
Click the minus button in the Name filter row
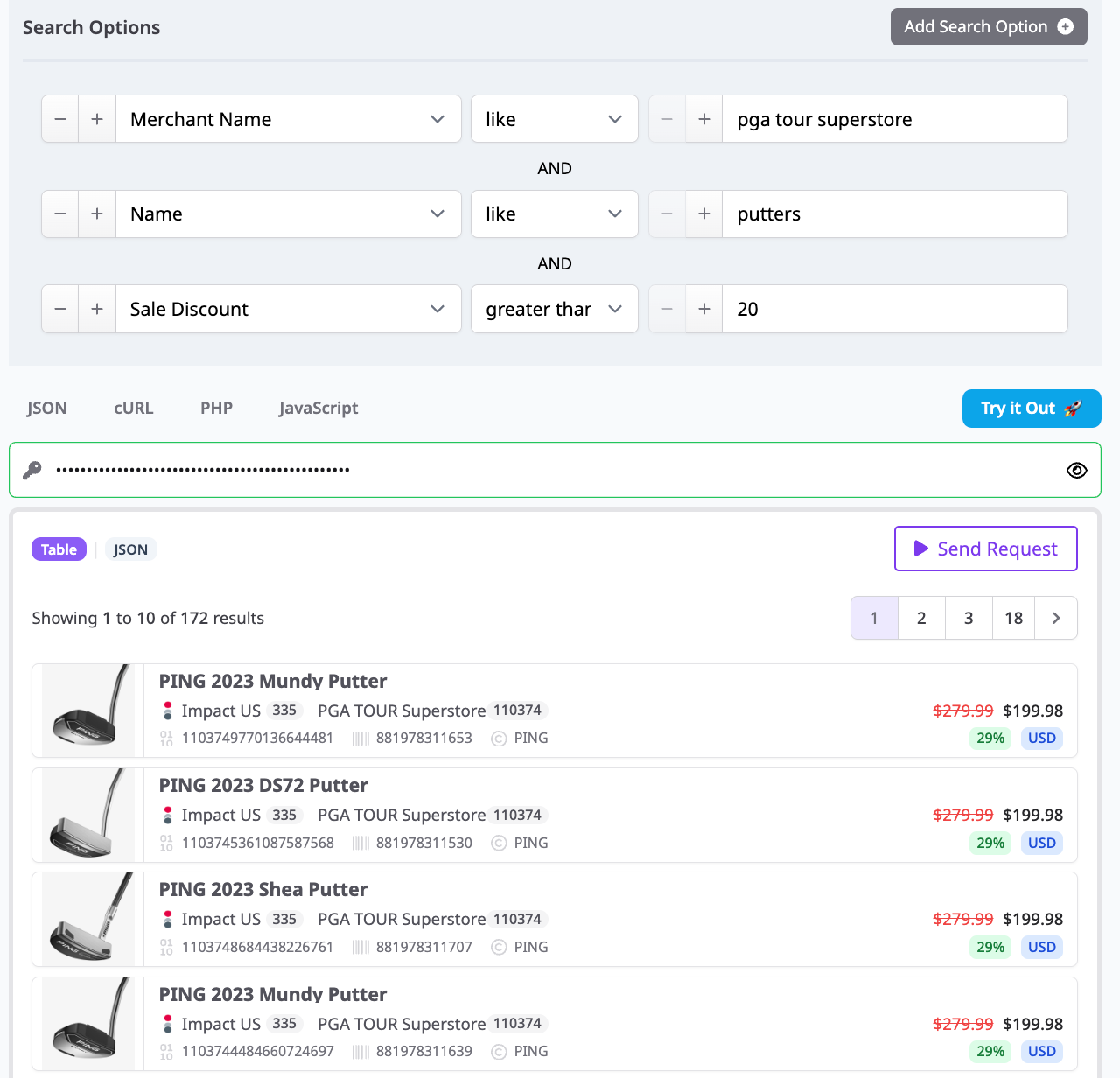(60, 214)
